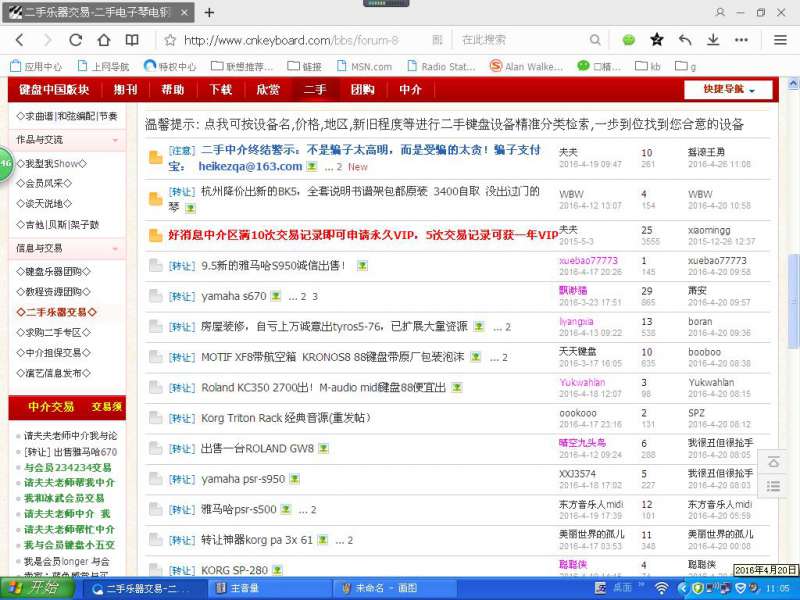Click the search magnifier icon
This screenshot has height=600, width=800.
(x=595, y=40)
